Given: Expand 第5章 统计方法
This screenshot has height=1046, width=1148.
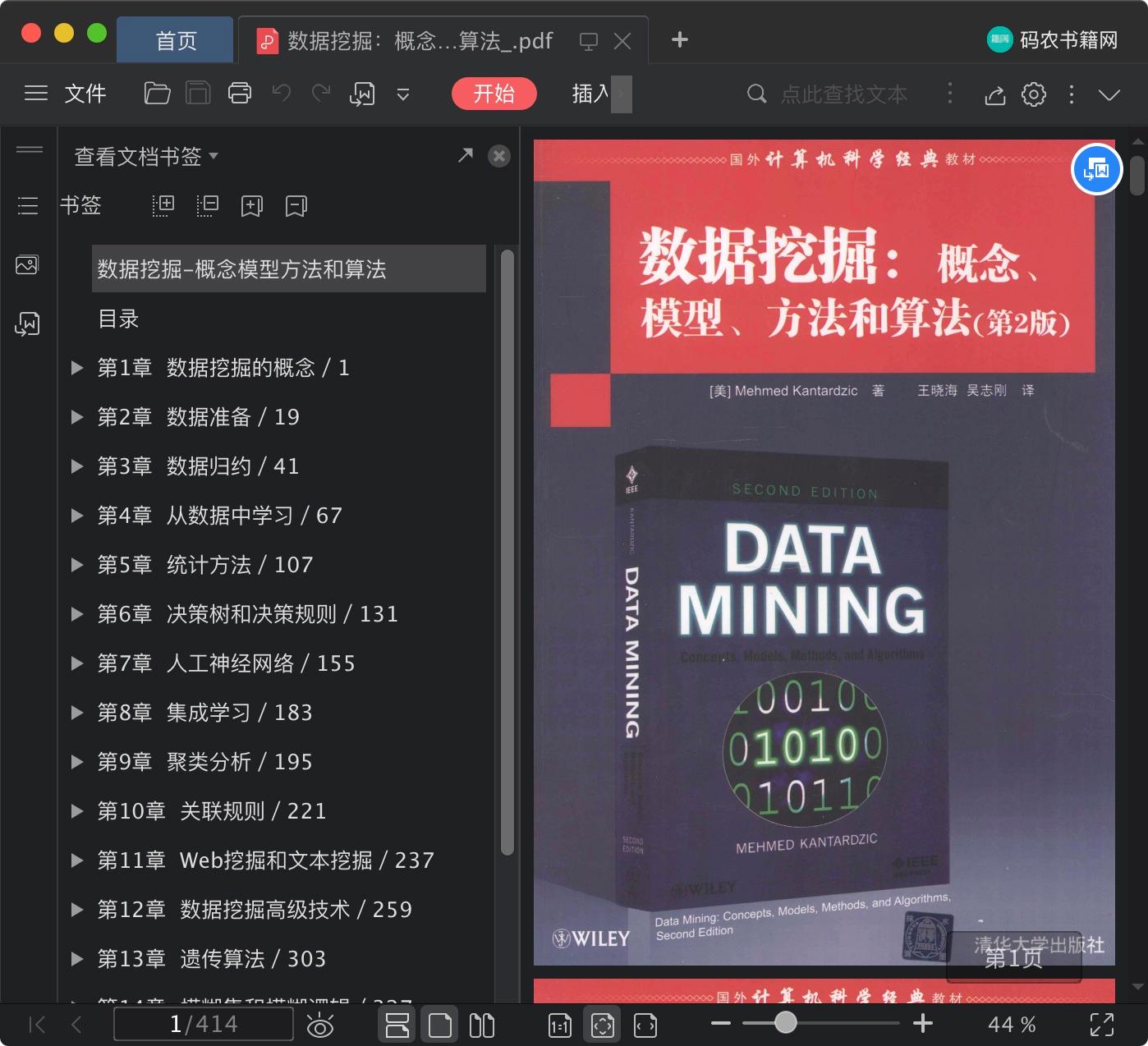Looking at the screenshot, I should point(77,565).
